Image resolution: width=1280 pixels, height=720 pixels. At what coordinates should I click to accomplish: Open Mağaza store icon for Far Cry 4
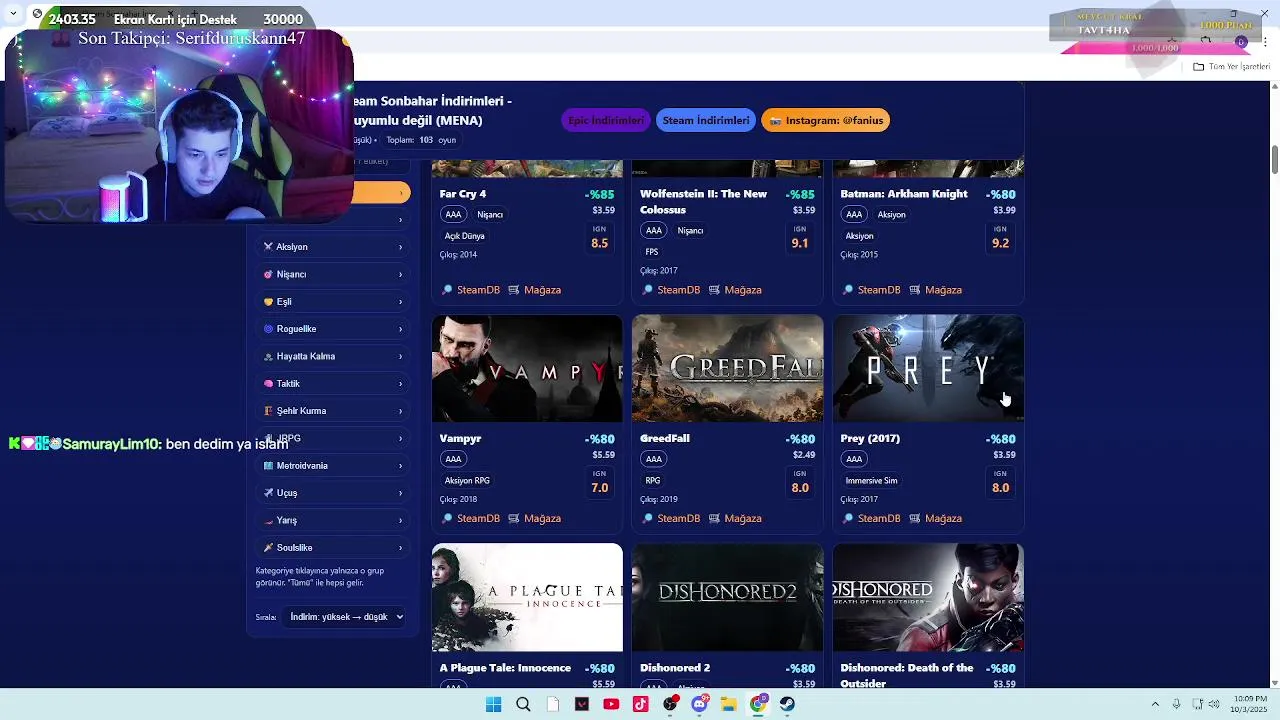pyautogui.click(x=514, y=290)
